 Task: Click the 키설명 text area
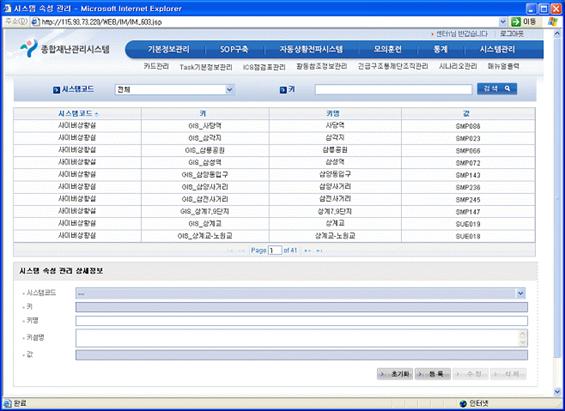tap(302, 338)
